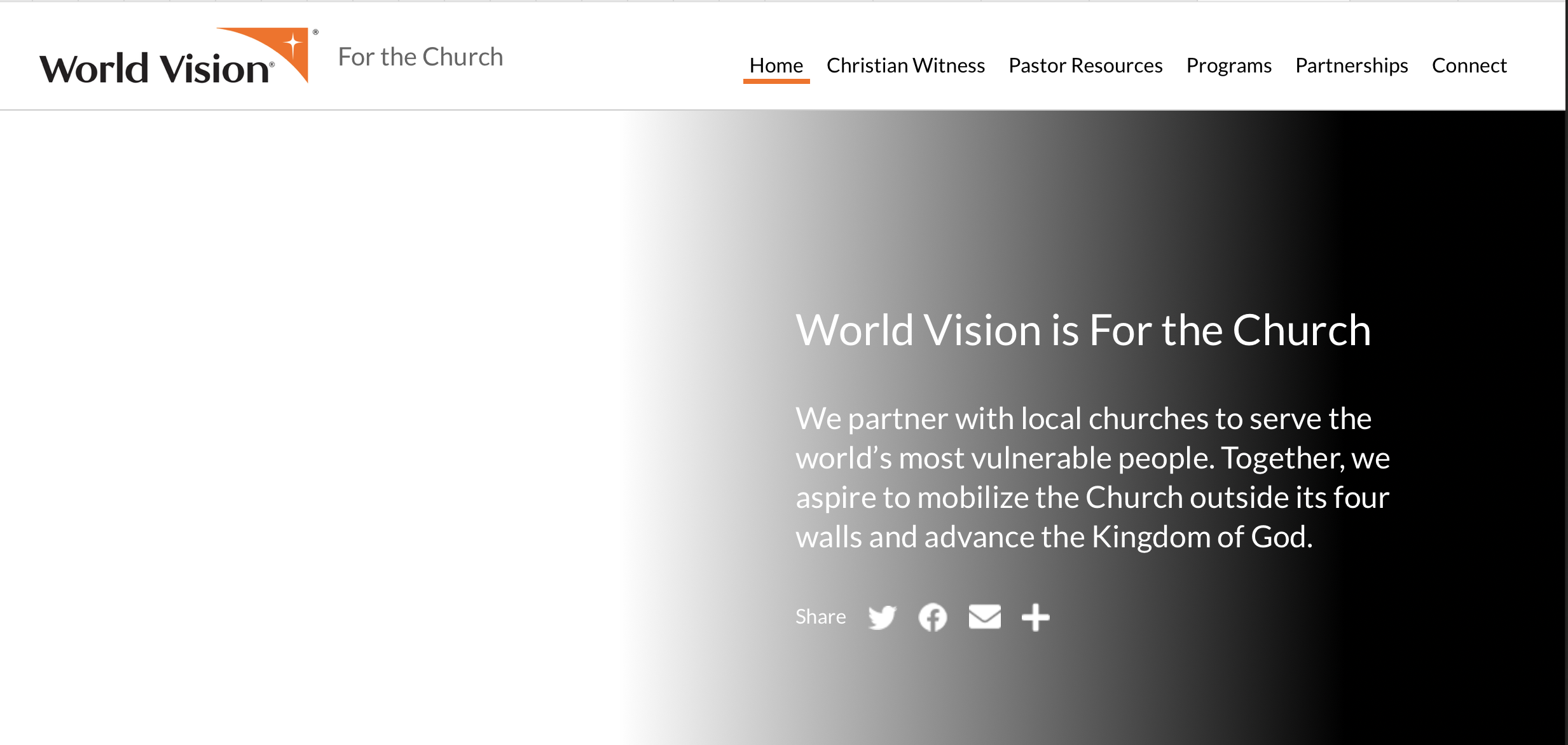
Task: Click the World Vision wordmark logo
Action: pos(153,69)
